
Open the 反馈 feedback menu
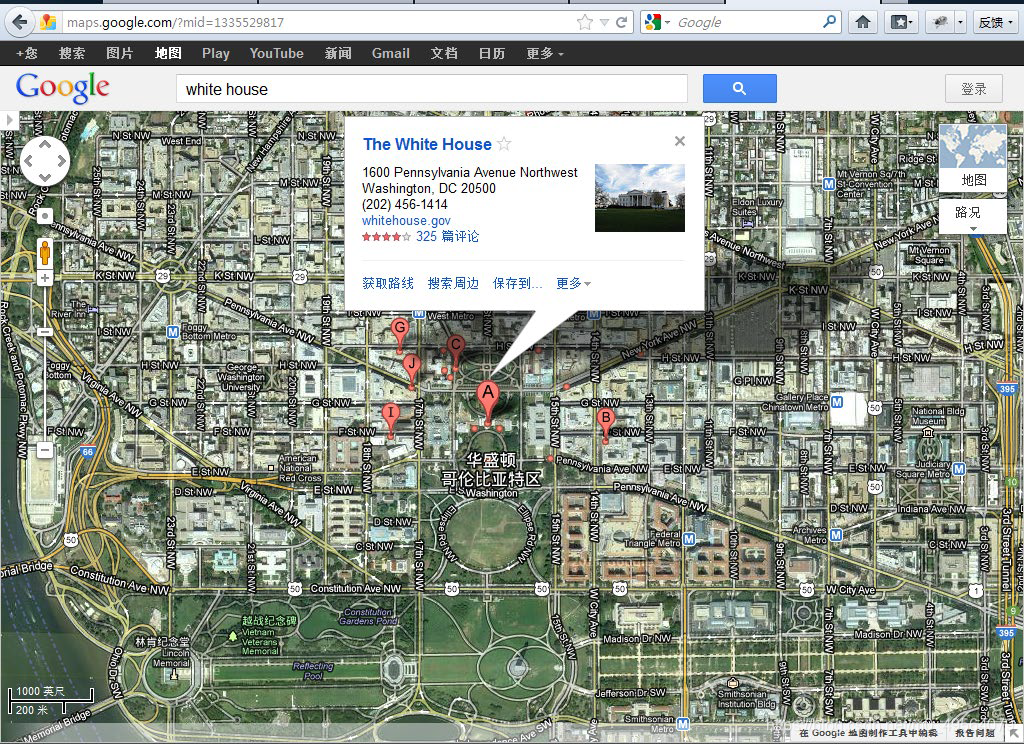[995, 22]
